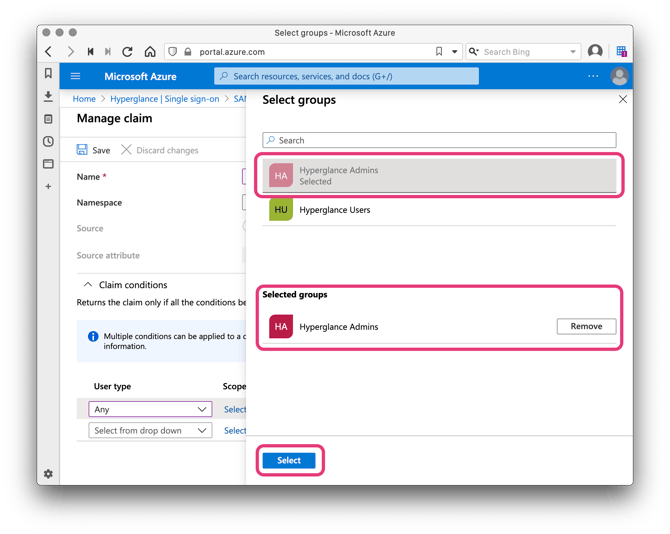Choose the Hyperglance Users group
670x534 pixels.
[x=439, y=210]
